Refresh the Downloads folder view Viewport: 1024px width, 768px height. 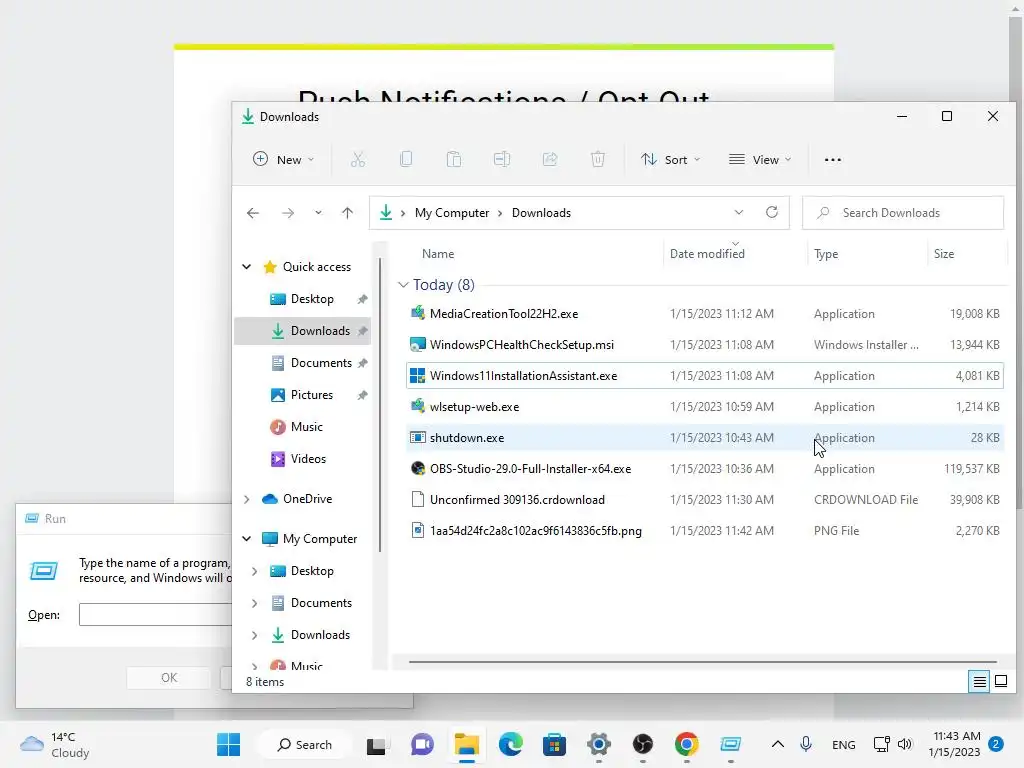click(772, 212)
